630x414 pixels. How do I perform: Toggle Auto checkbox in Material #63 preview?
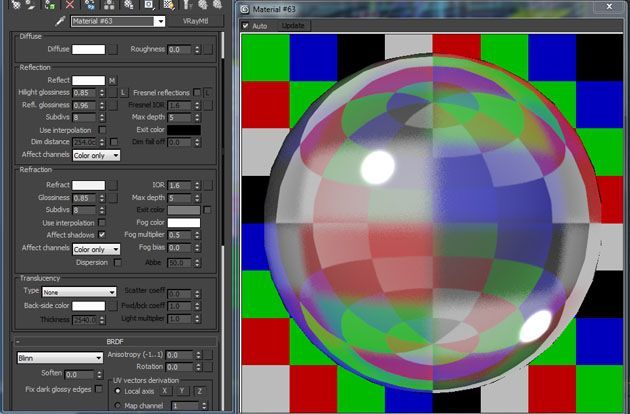(x=245, y=25)
